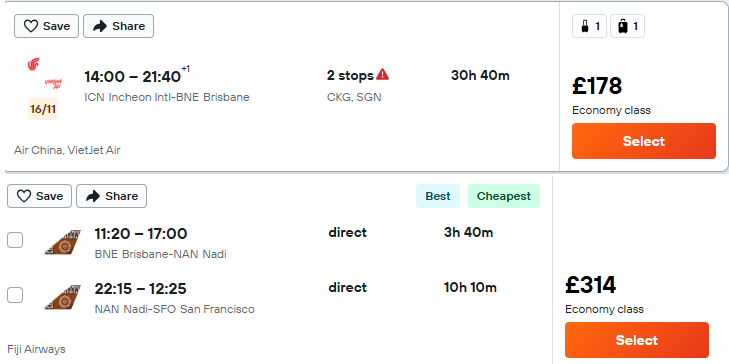The width and height of the screenshot is (729, 364).
Task: Click the red warning triangle beside 2 stops
Action: tap(383, 74)
